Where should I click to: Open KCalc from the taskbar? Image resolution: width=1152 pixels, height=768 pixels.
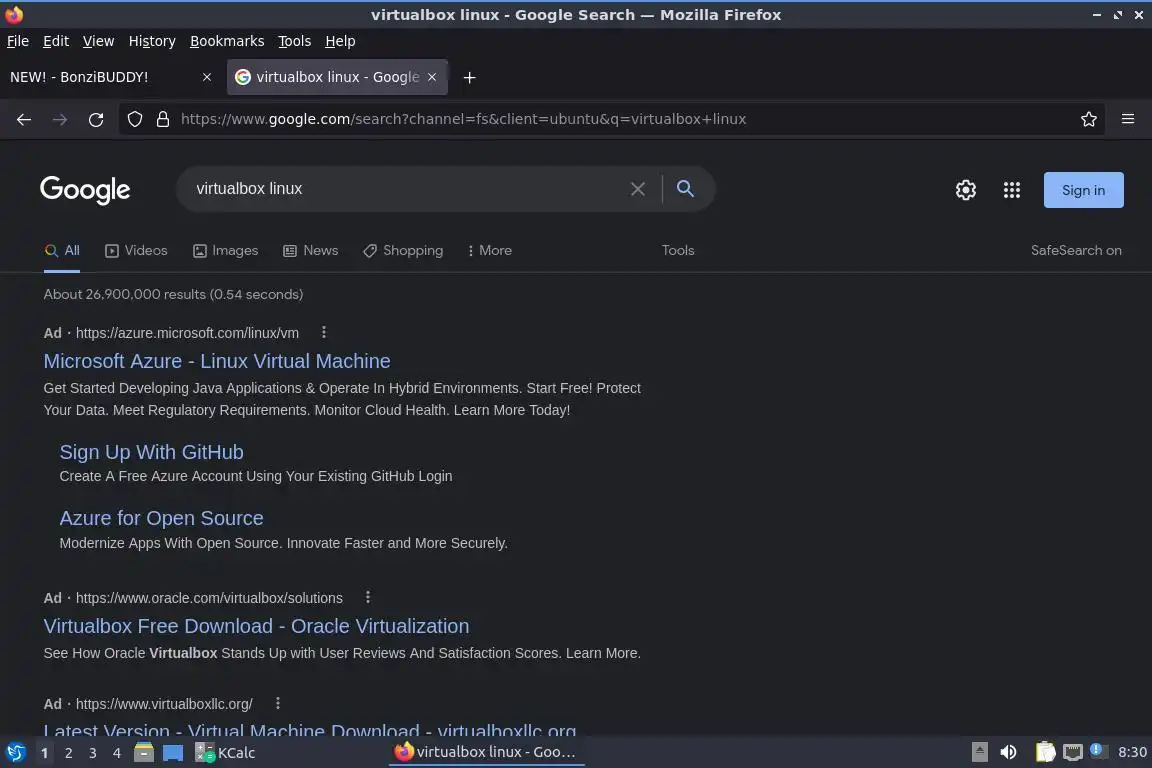[226, 753]
